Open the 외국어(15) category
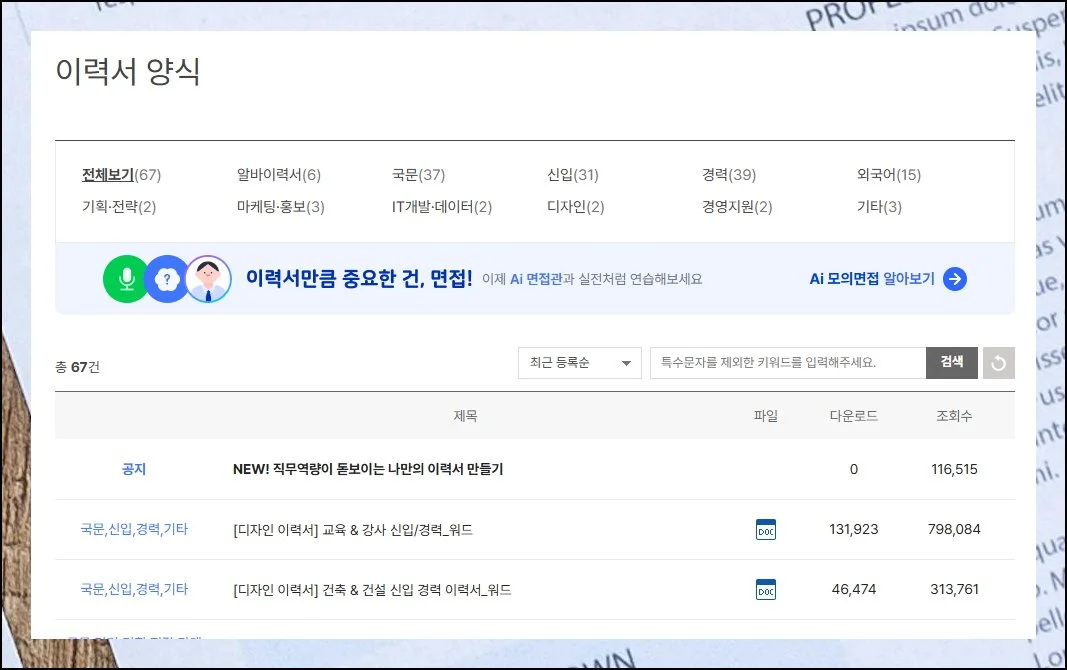Viewport: 1067px width, 670px height. coord(888,175)
